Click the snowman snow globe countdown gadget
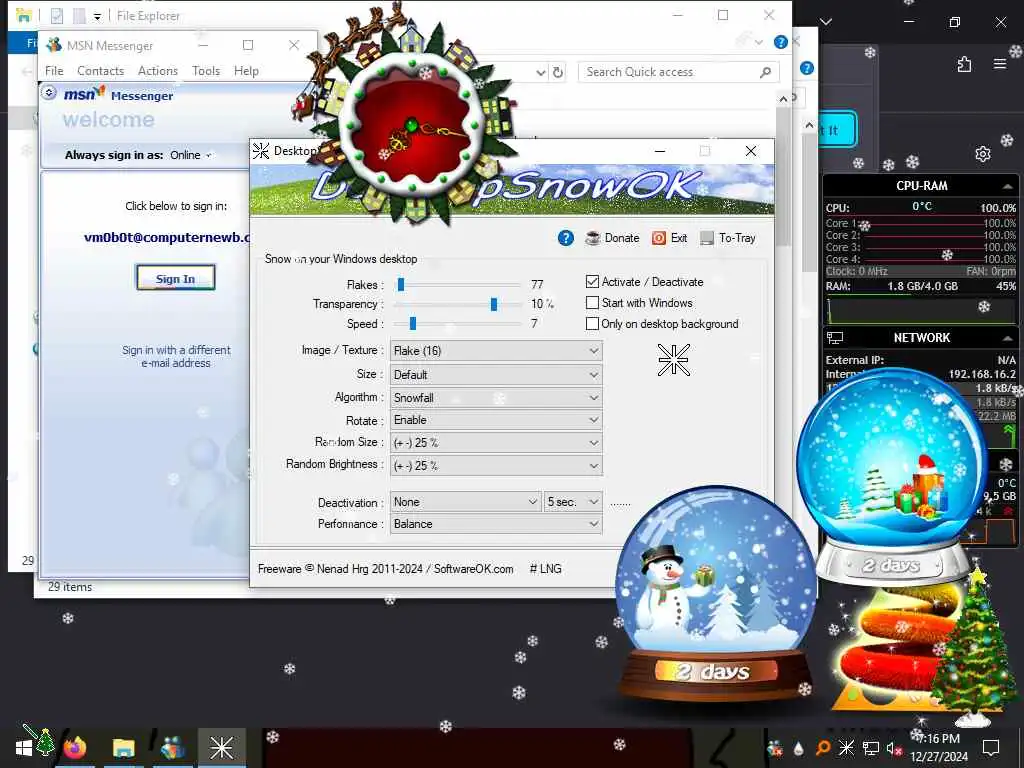 click(716, 594)
